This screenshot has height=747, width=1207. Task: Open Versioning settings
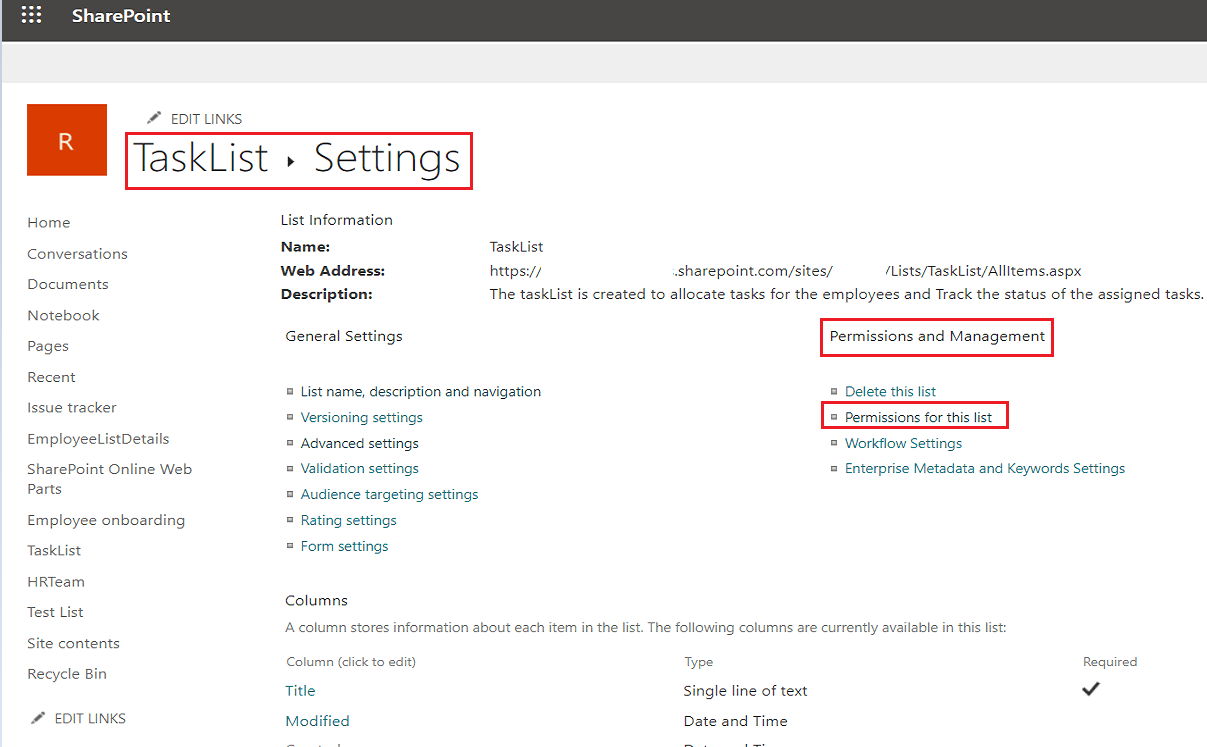click(x=362, y=417)
